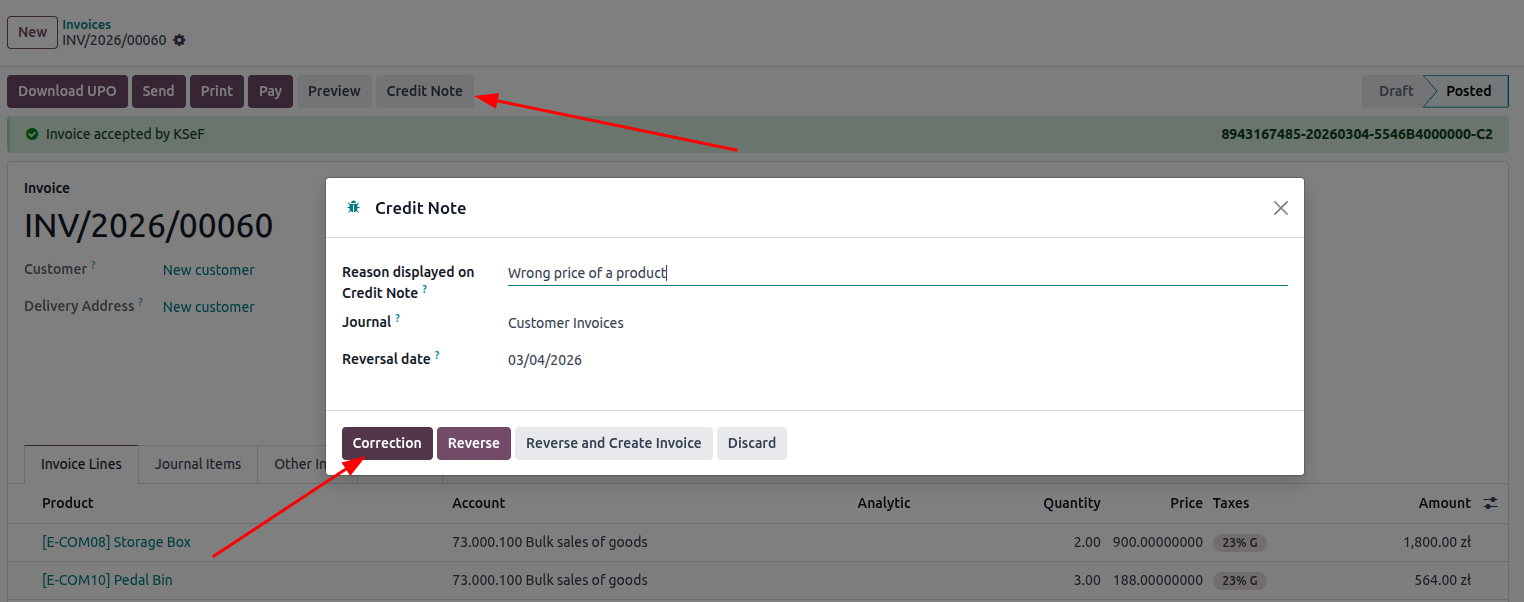Open column settings icon beside Amount header

pos(1490,503)
